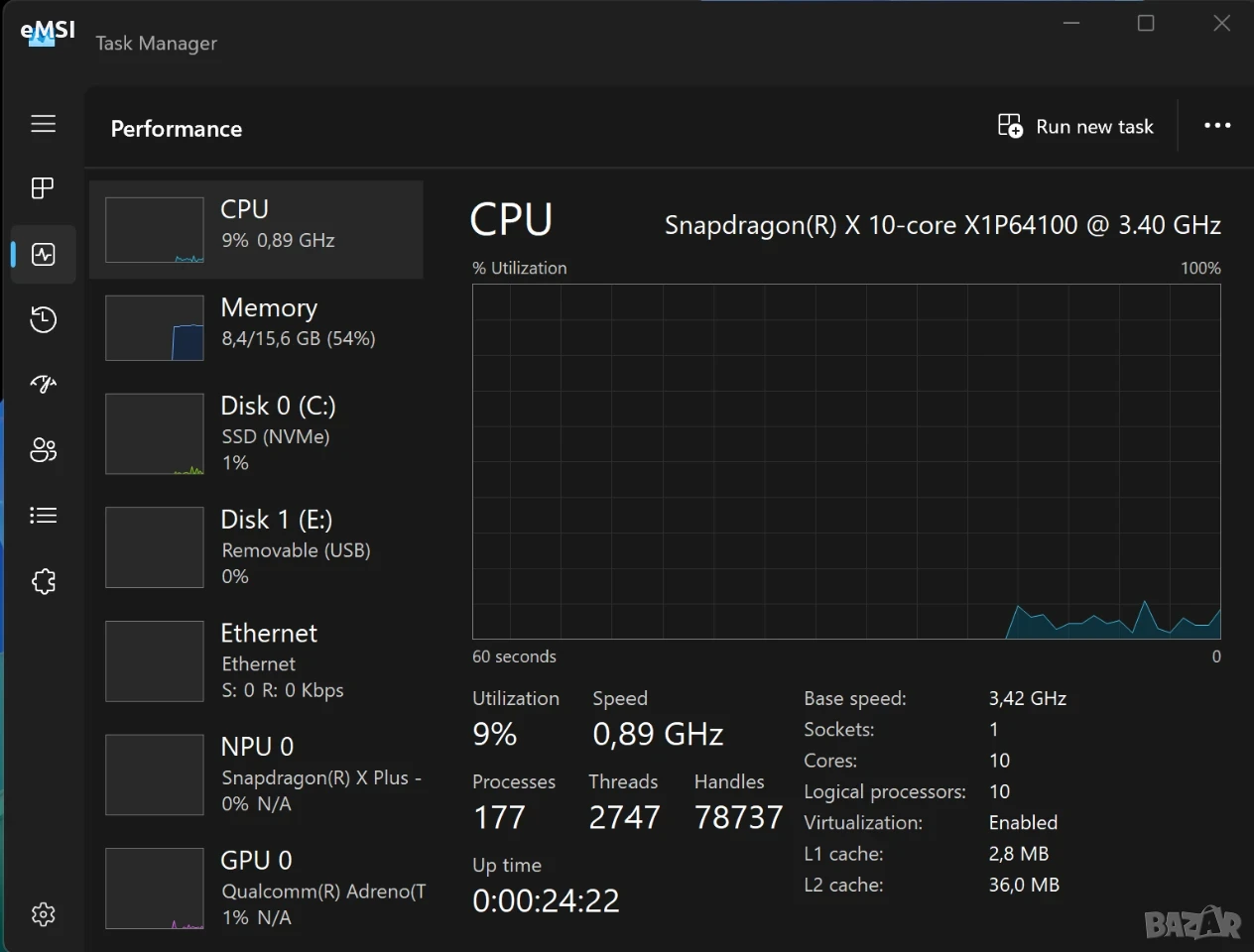Screen dimensions: 1254x952
Task: Click the 2,8 MB L1 cache value
Action: [x=1019, y=853]
